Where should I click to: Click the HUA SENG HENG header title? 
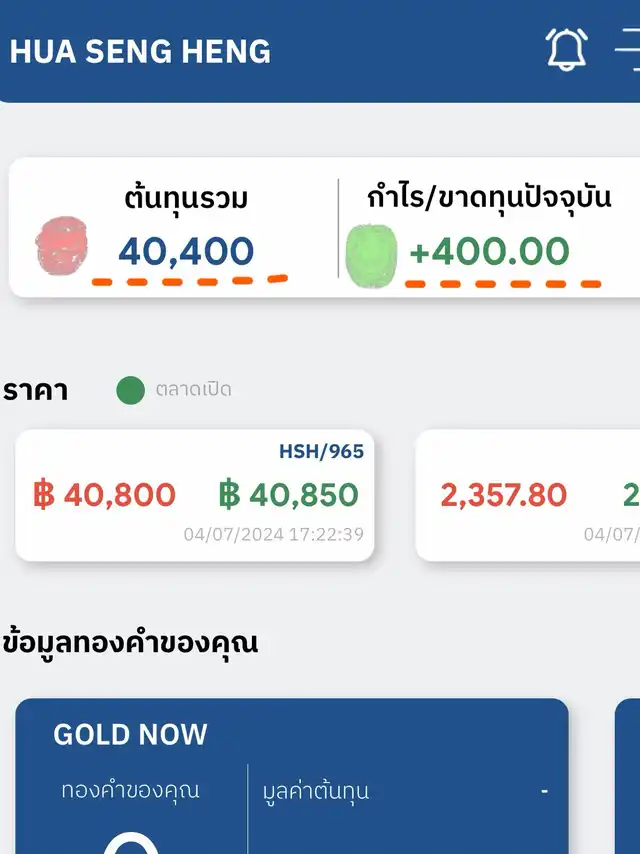click(x=140, y=51)
